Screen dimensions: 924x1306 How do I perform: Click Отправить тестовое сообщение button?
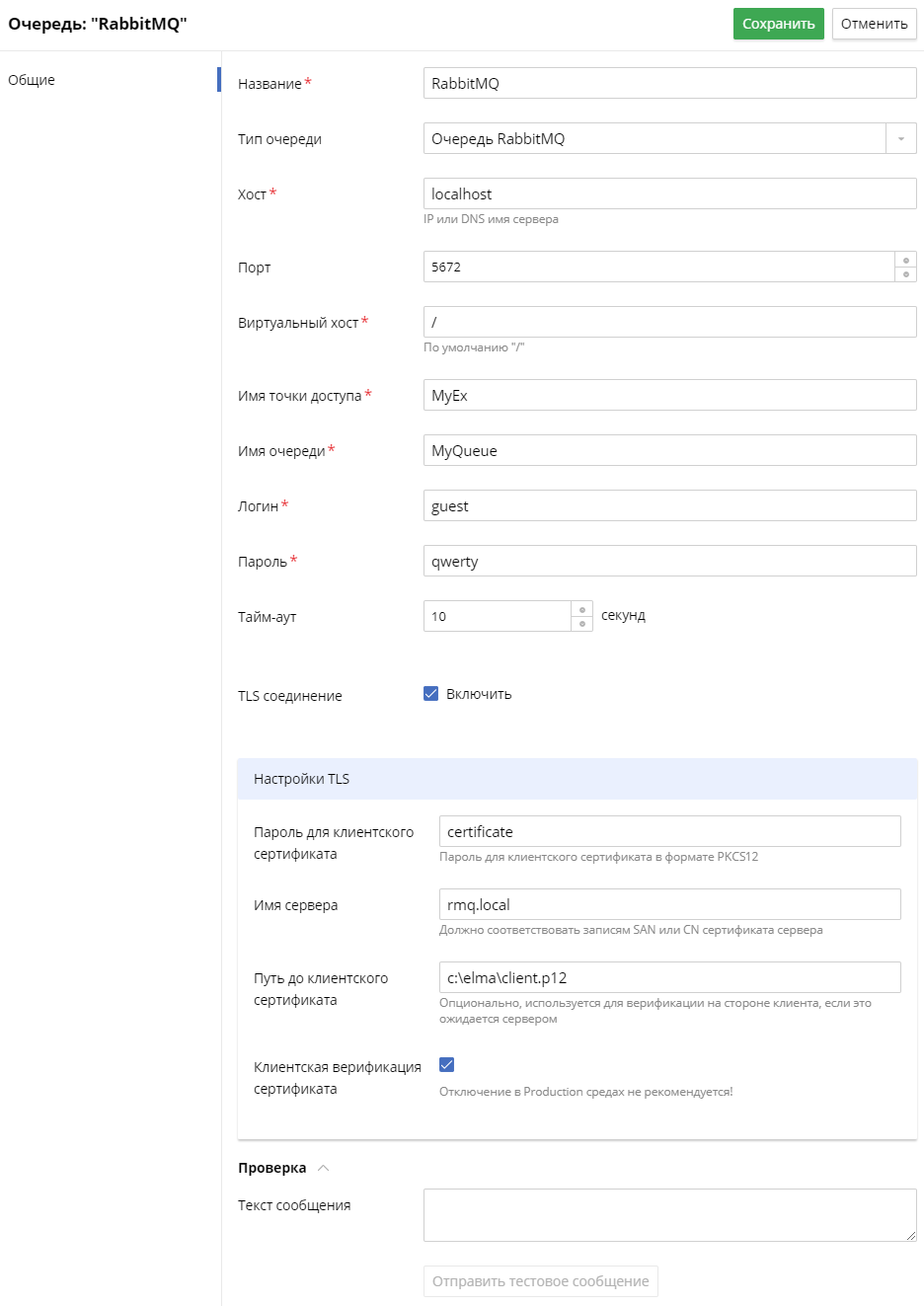541,1281
